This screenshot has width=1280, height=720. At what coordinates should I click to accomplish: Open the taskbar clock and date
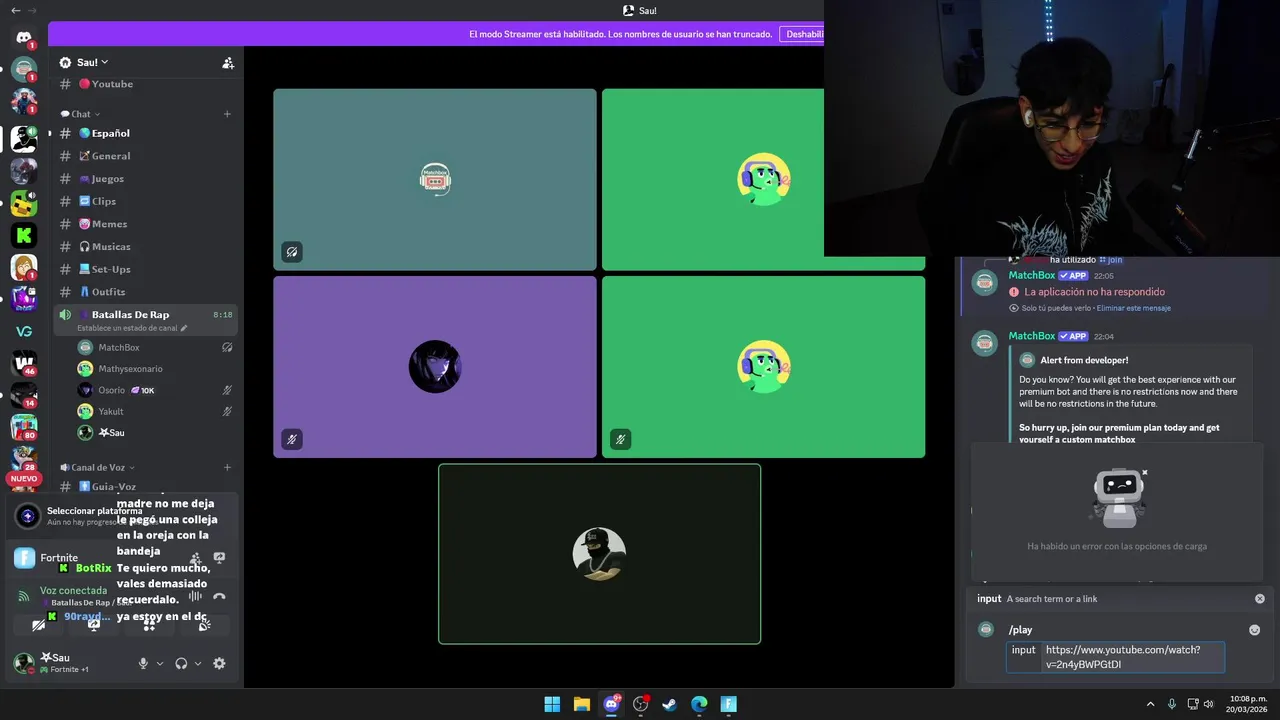tap(1248, 704)
